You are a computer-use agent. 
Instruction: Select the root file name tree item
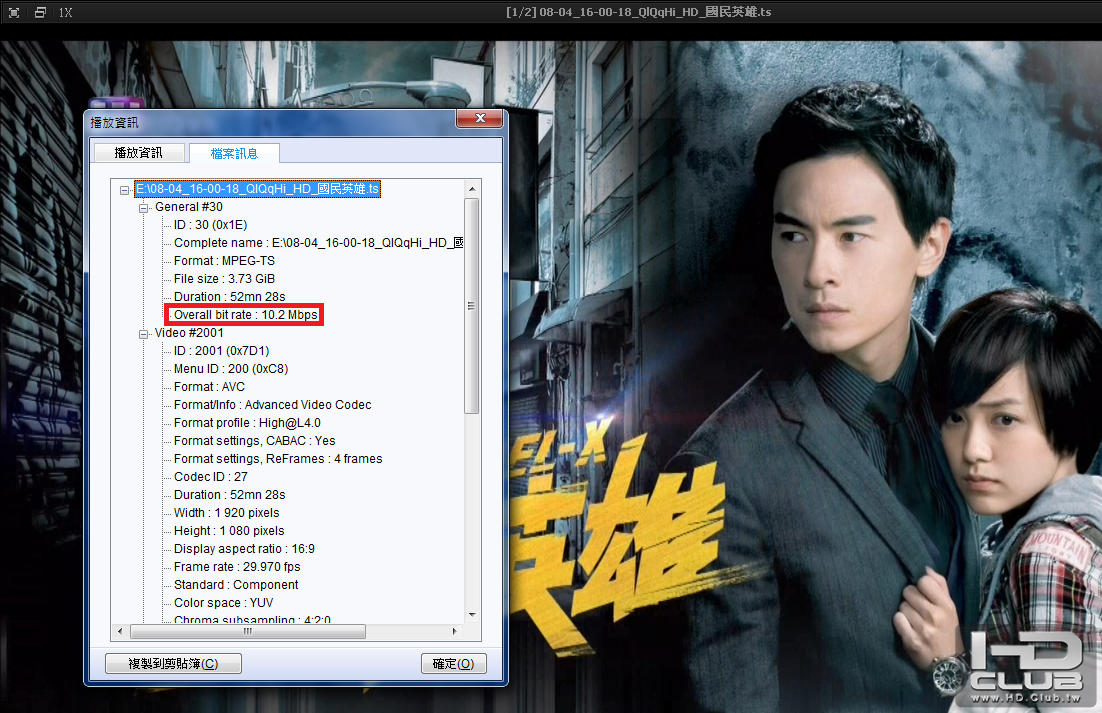tap(257, 189)
